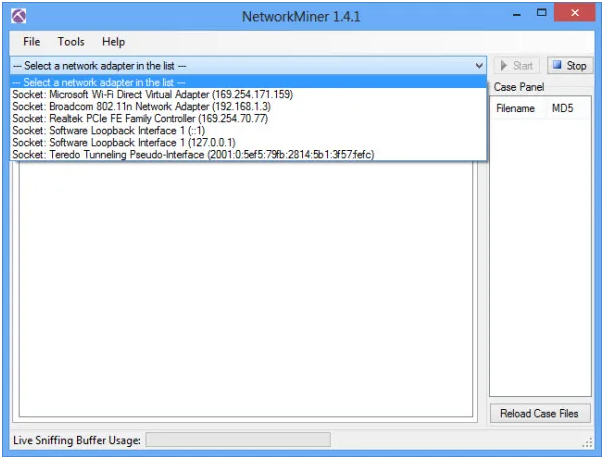603x457 pixels.
Task: Minimize the NetworkMiner window
Action: point(517,13)
